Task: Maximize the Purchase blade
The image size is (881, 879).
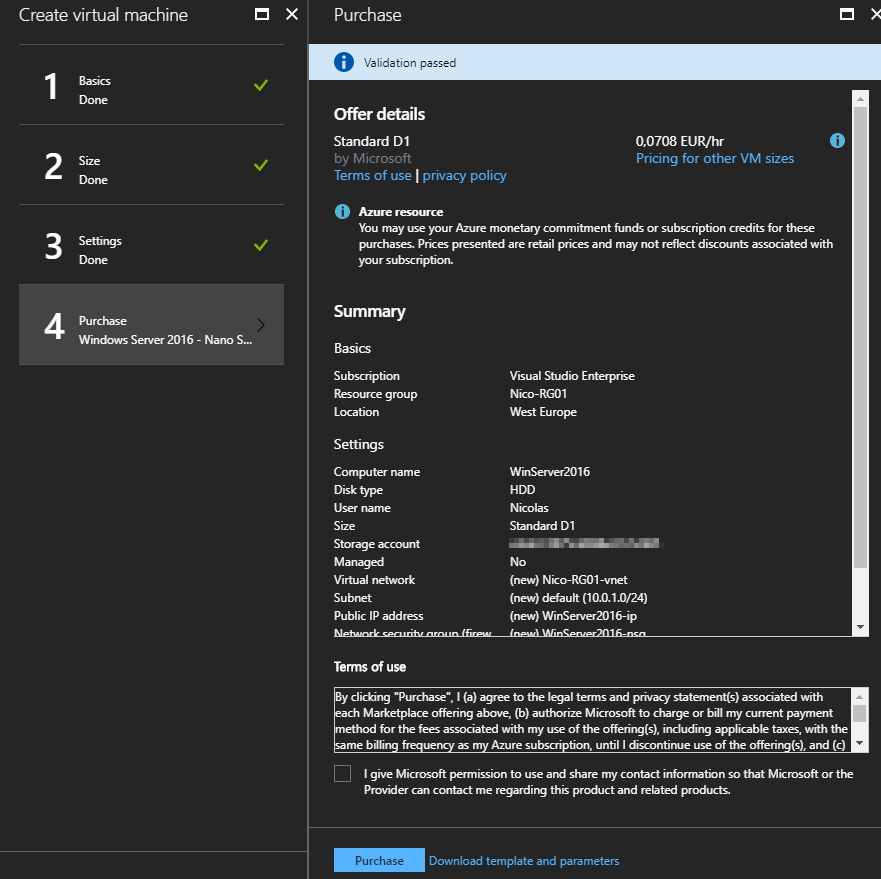Action: (x=847, y=14)
